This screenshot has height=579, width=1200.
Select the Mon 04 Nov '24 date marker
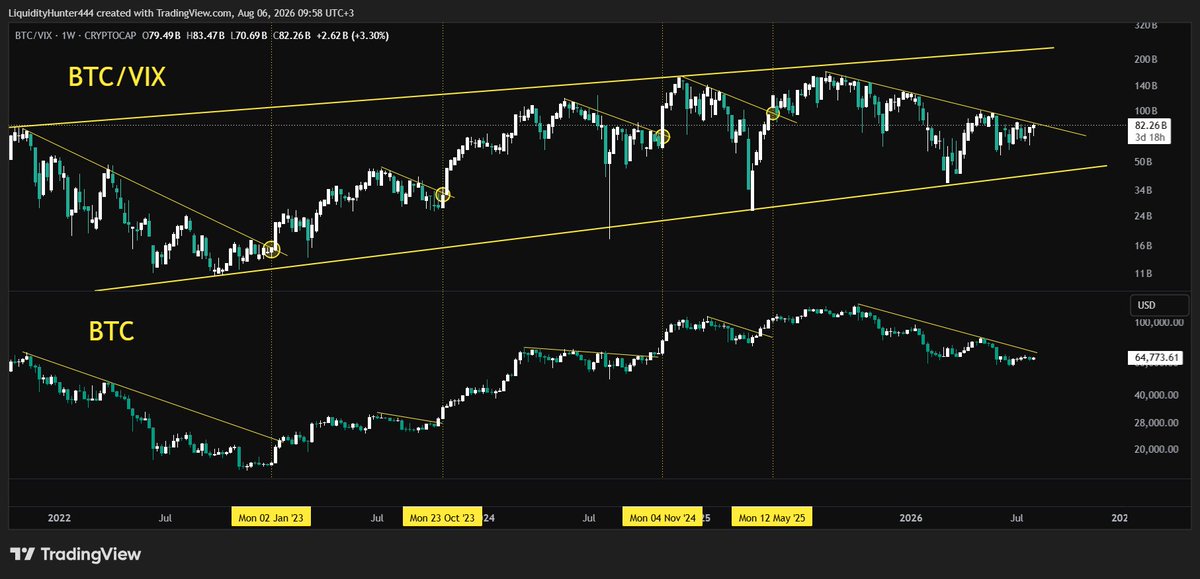tap(662, 518)
